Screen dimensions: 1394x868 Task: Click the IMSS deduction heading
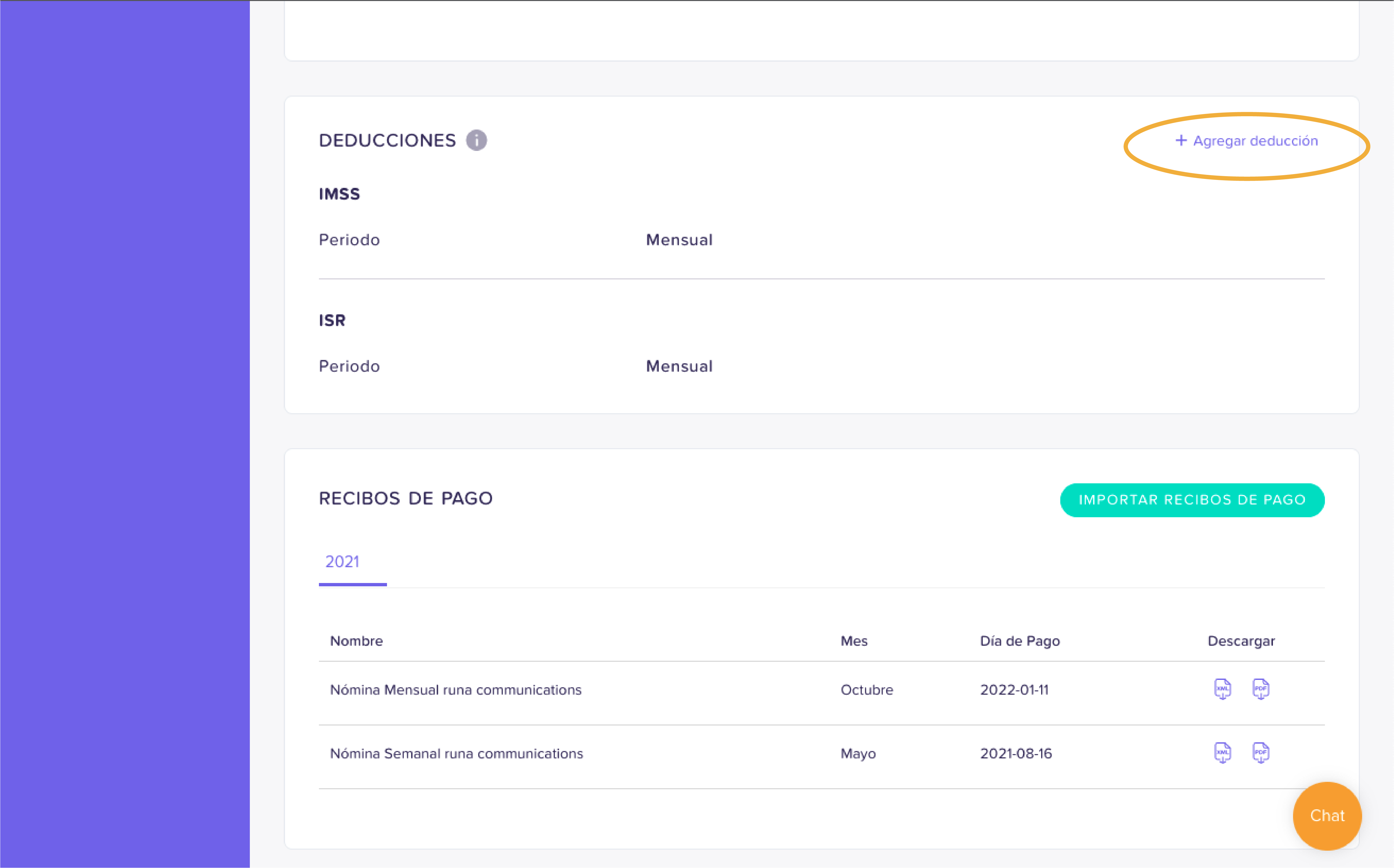pos(339,194)
